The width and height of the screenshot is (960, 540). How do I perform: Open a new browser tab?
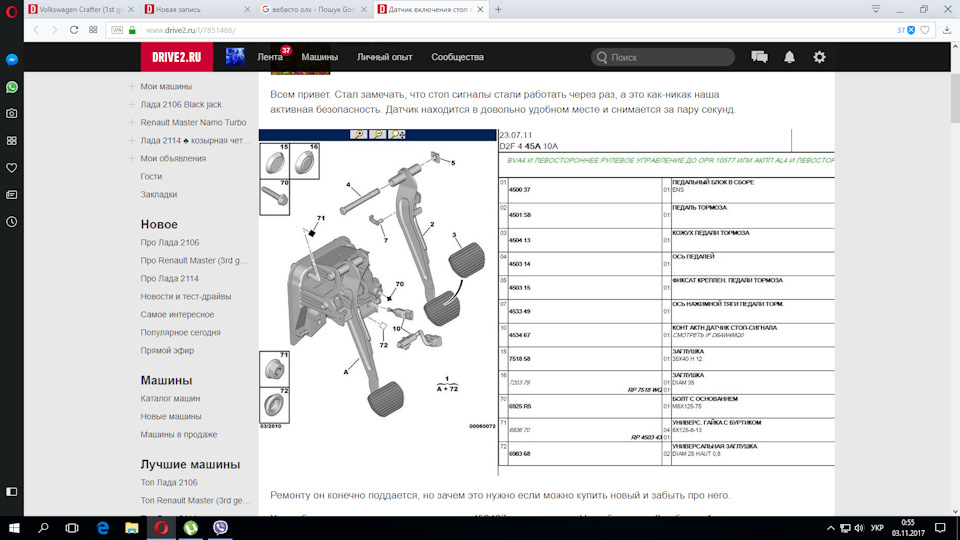pyautogui.click(x=498, y=9)
